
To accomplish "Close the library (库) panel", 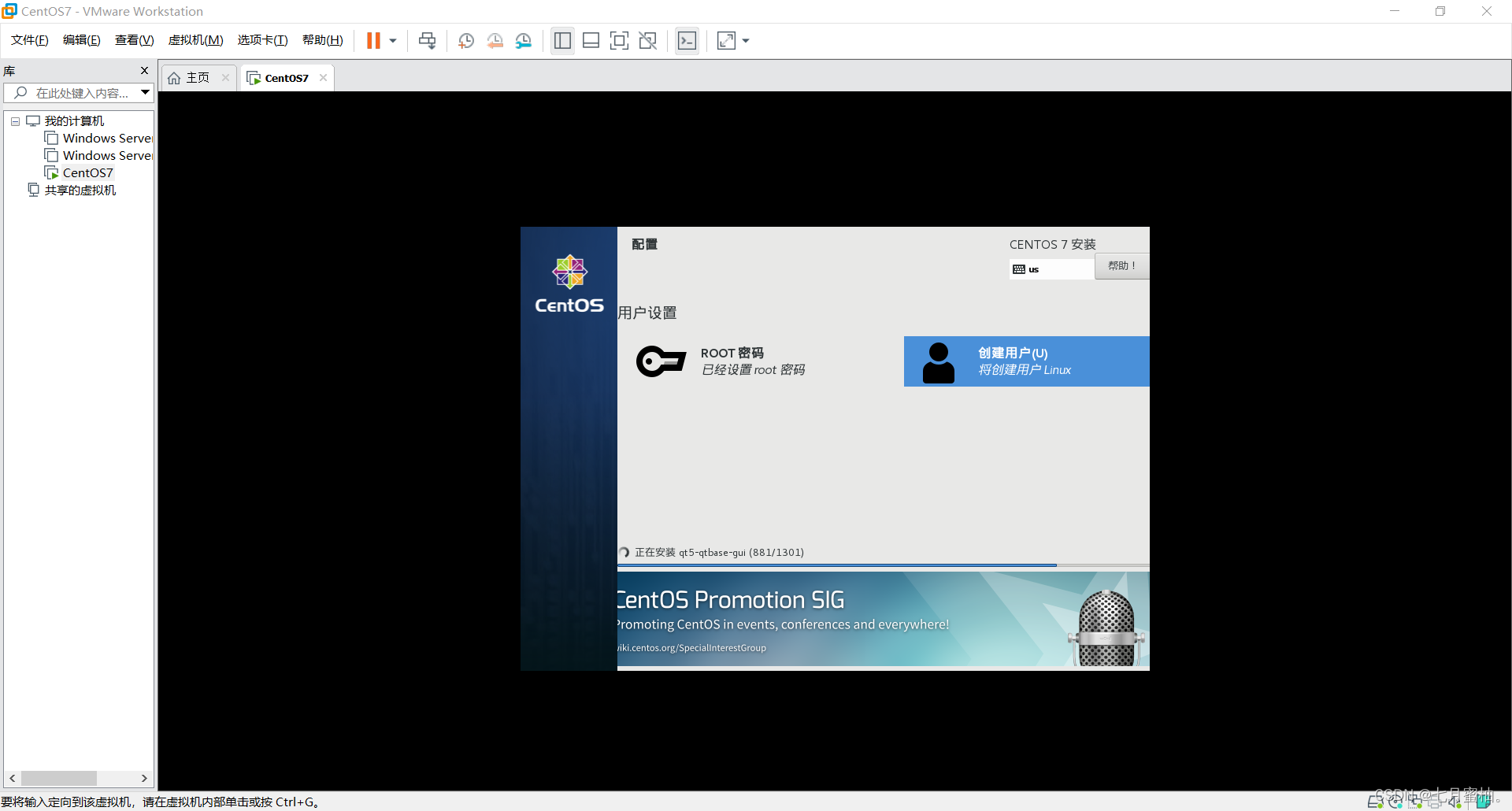I will [x=144, y=70].
